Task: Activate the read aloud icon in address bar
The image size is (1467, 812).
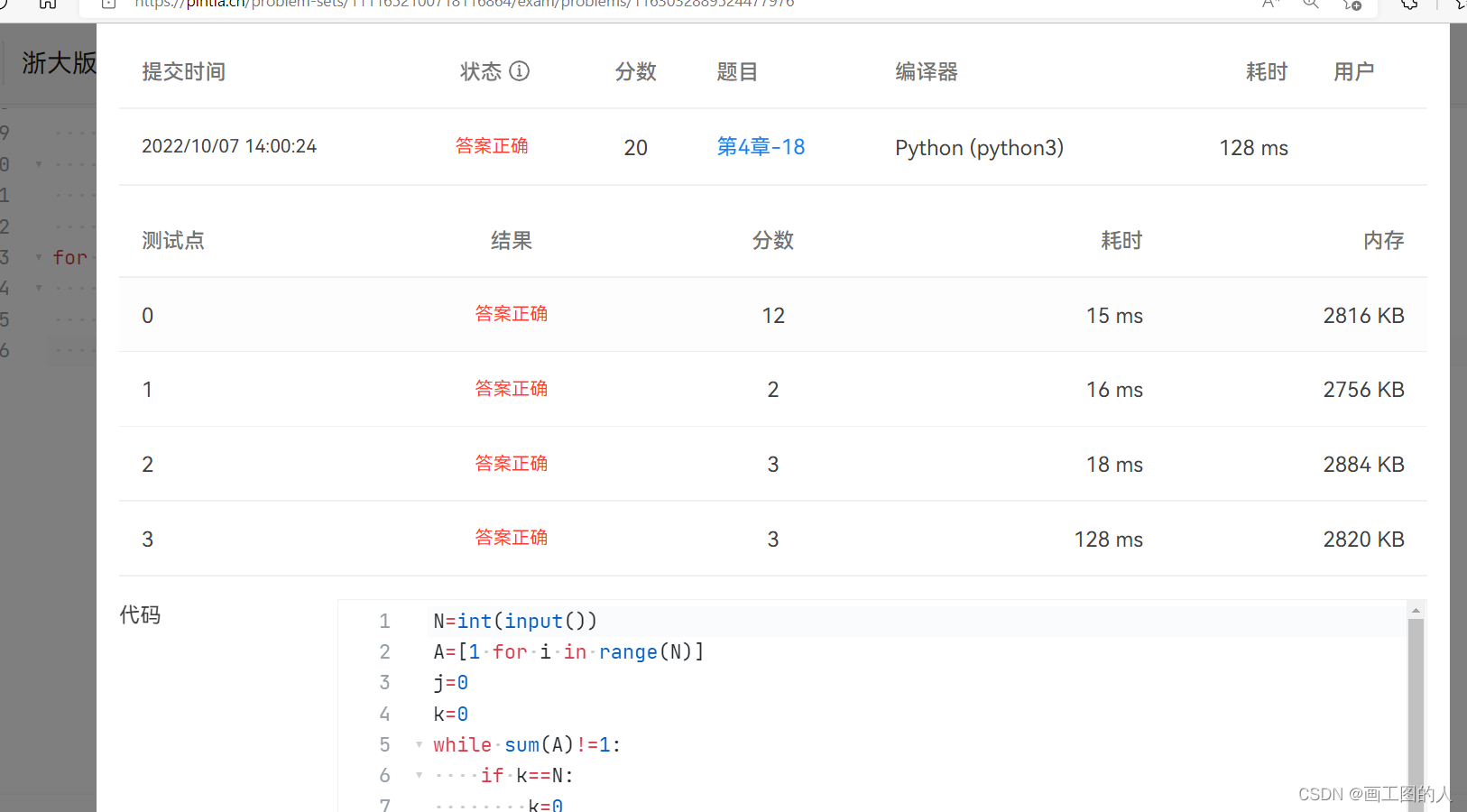Action: point(1270,4)
